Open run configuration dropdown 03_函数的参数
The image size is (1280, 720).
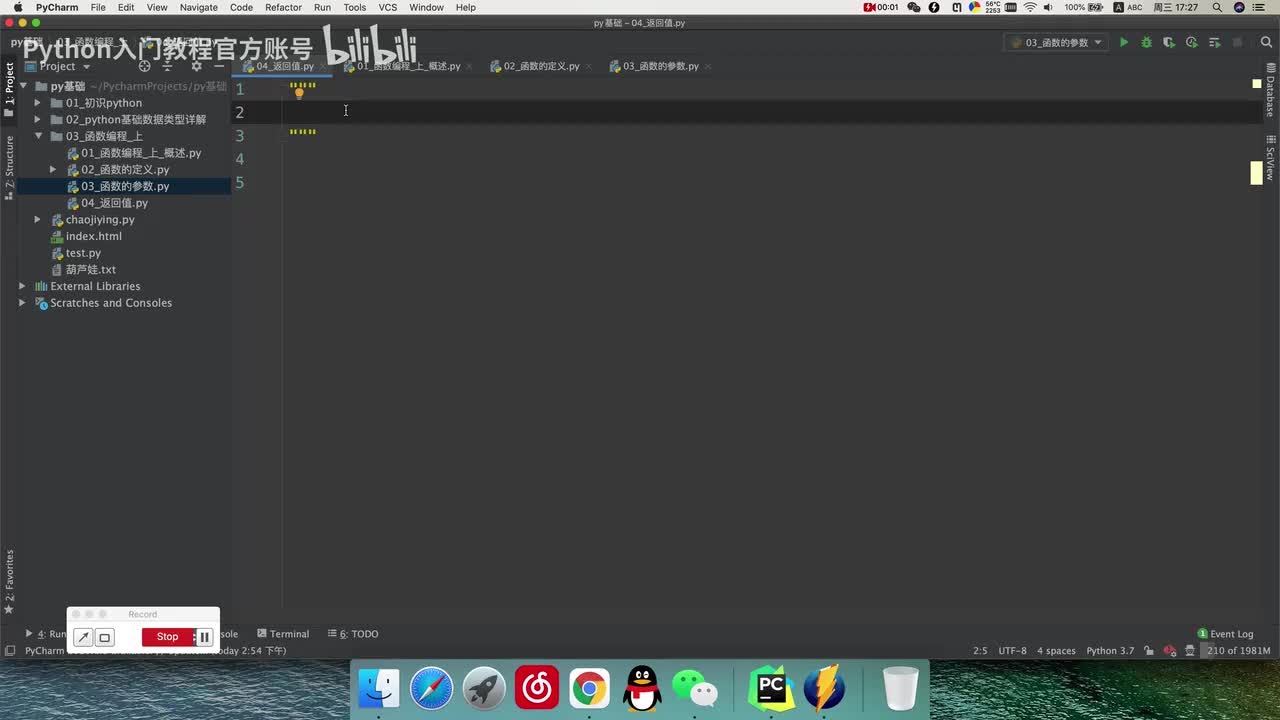point(1056,43)
